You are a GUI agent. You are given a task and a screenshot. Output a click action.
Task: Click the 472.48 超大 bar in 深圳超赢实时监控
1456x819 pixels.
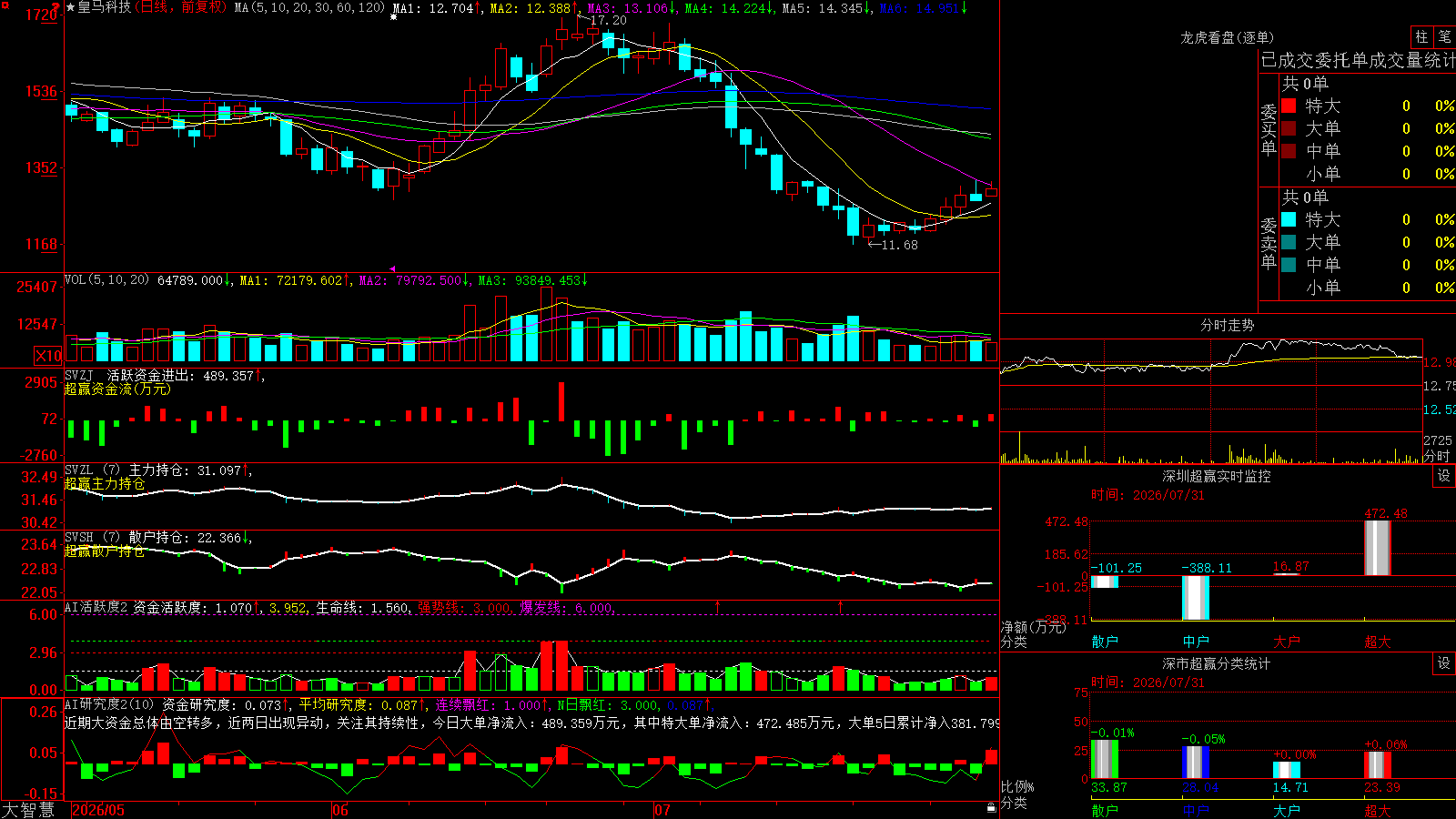click(x=1378, y=548)
